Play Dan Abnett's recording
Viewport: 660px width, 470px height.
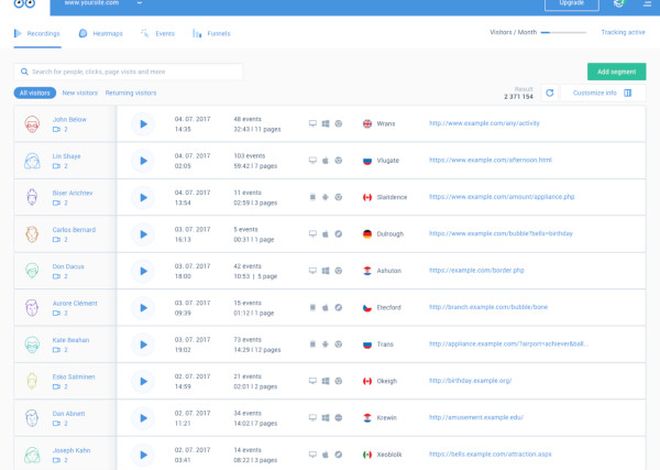point(143,418)
